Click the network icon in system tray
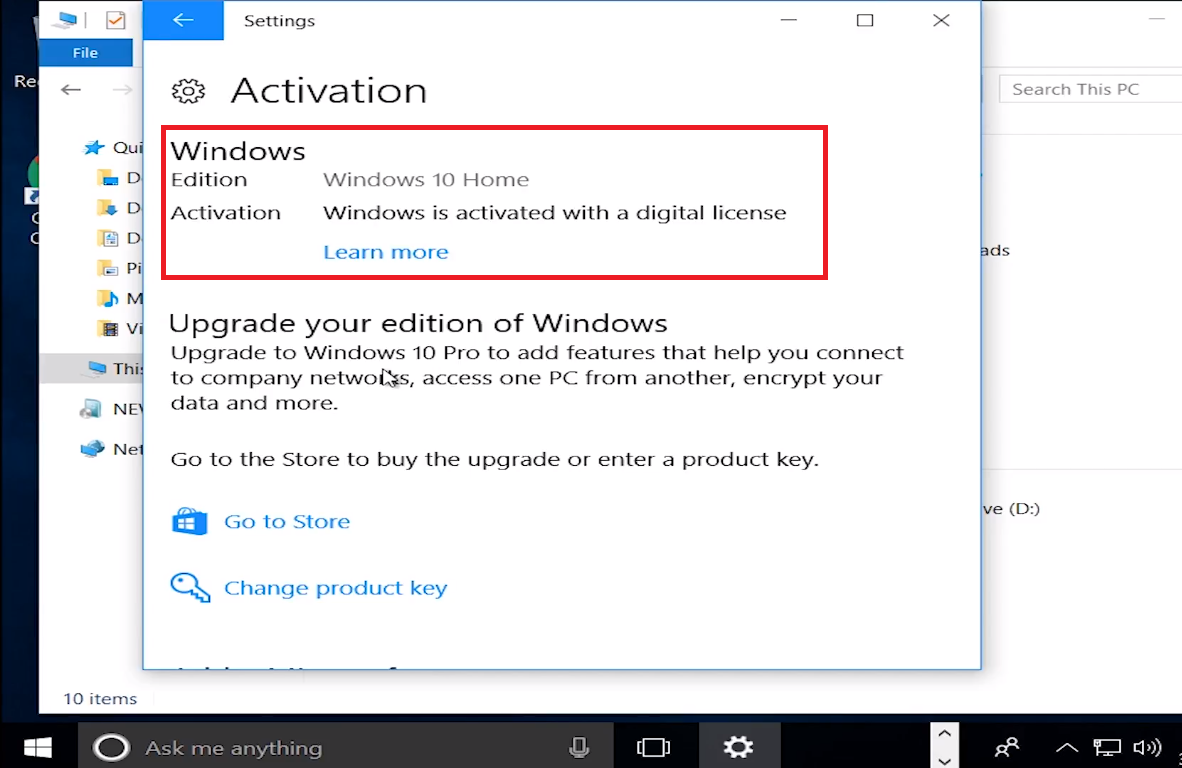This screenshot has width=1182, height=768. (x=1106, y=747)
